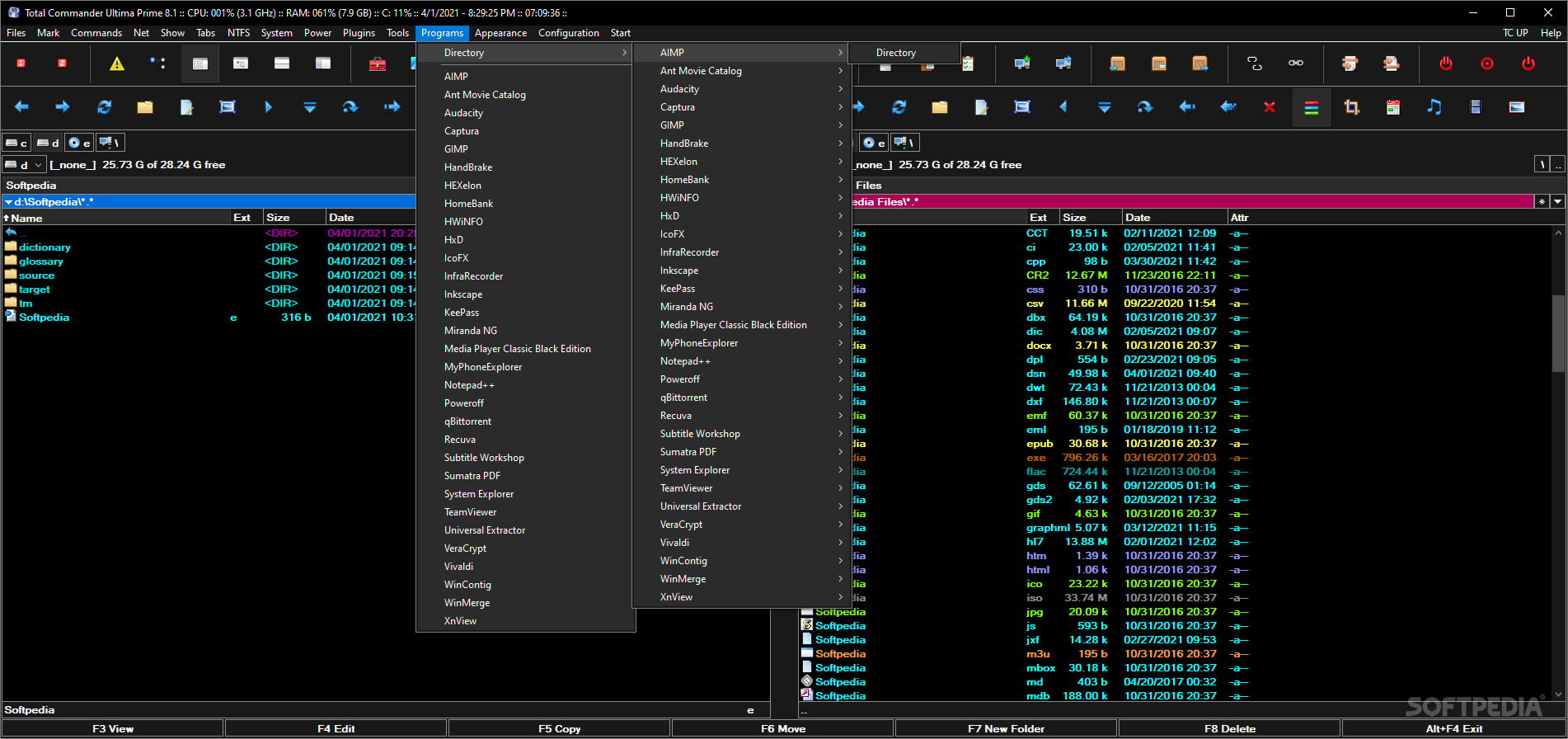
Task: Click left panel refresh icon
Action: [x=104, y=107]
